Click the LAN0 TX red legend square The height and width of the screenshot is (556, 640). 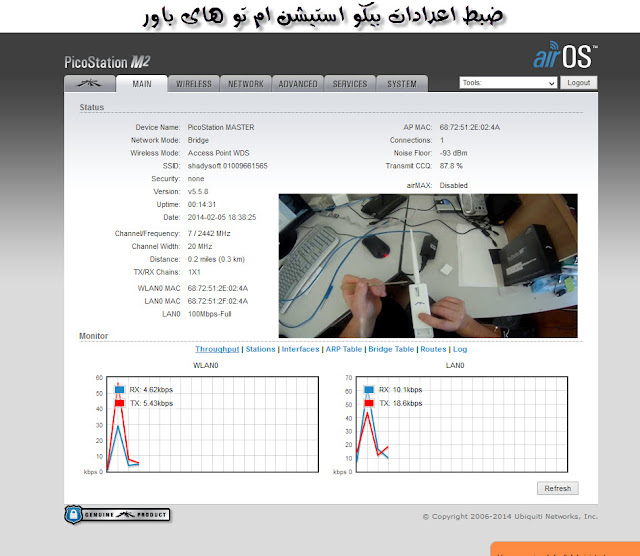[369, 403]
